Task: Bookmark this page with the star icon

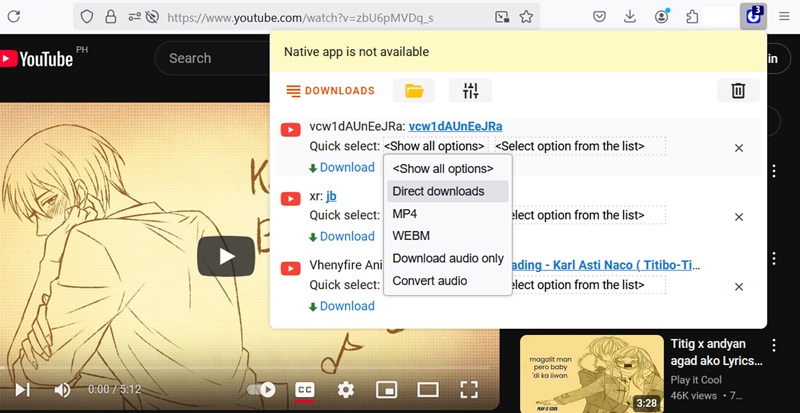Action: (x=526, y=17)
